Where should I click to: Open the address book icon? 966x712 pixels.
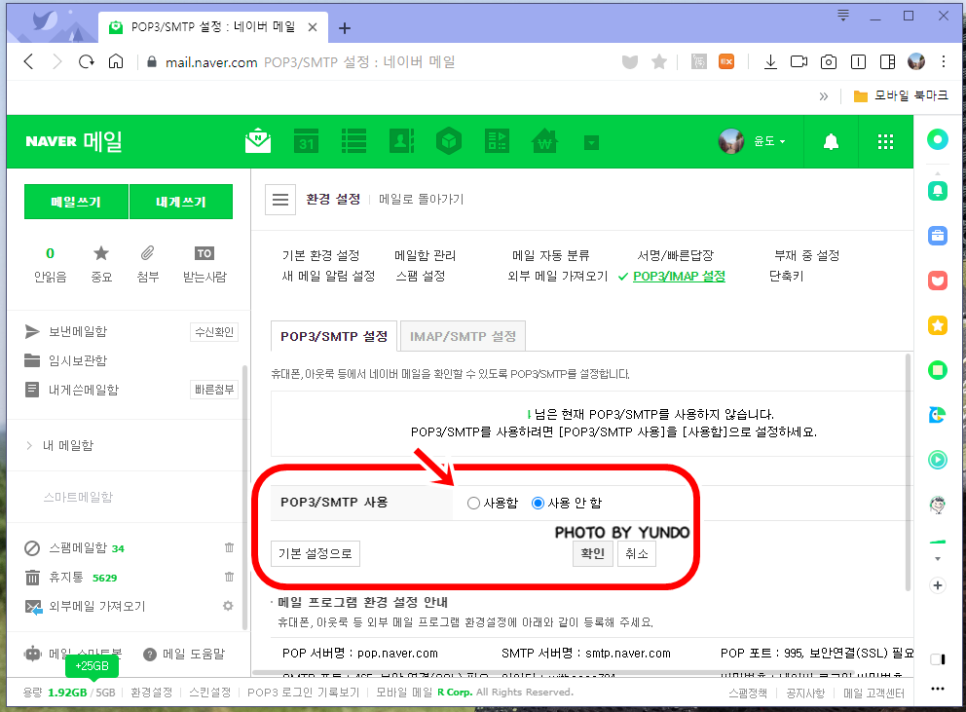402,141
